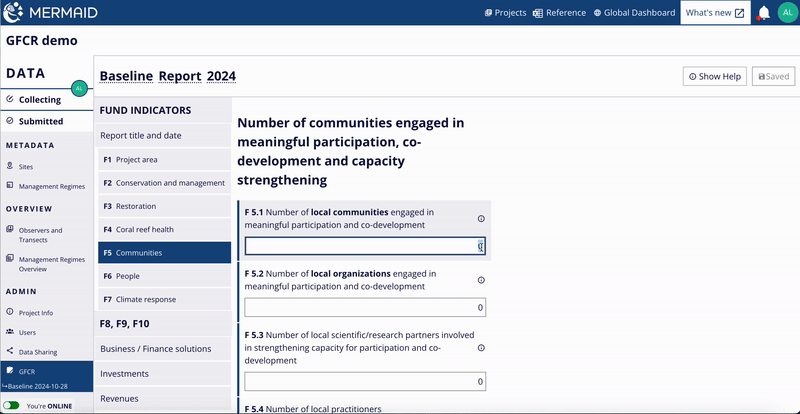Screen dimensions: 800x414
Task: Click the GFCR document icon
Action: click(10, 370)
